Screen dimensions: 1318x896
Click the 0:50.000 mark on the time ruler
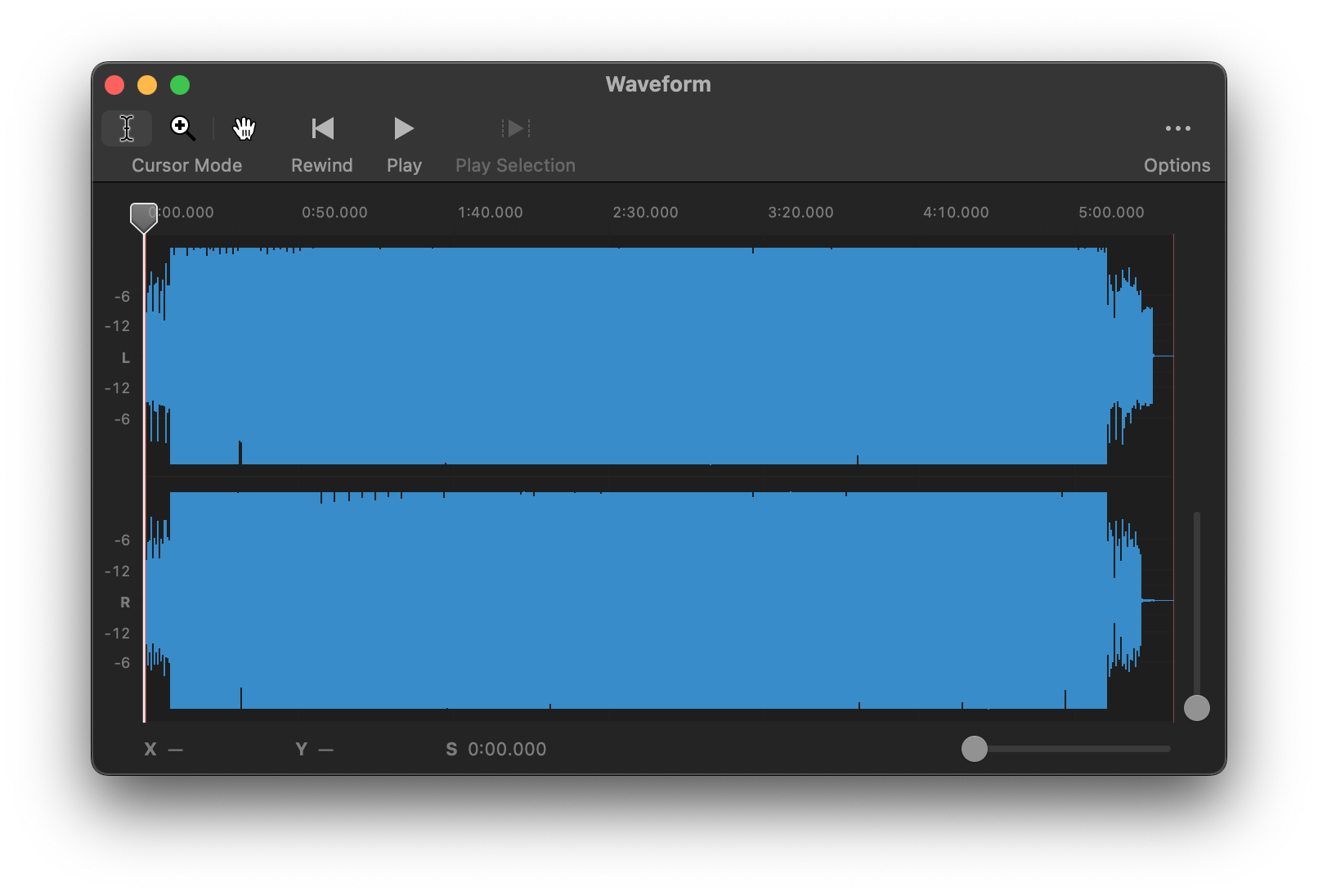pos(334,213)
